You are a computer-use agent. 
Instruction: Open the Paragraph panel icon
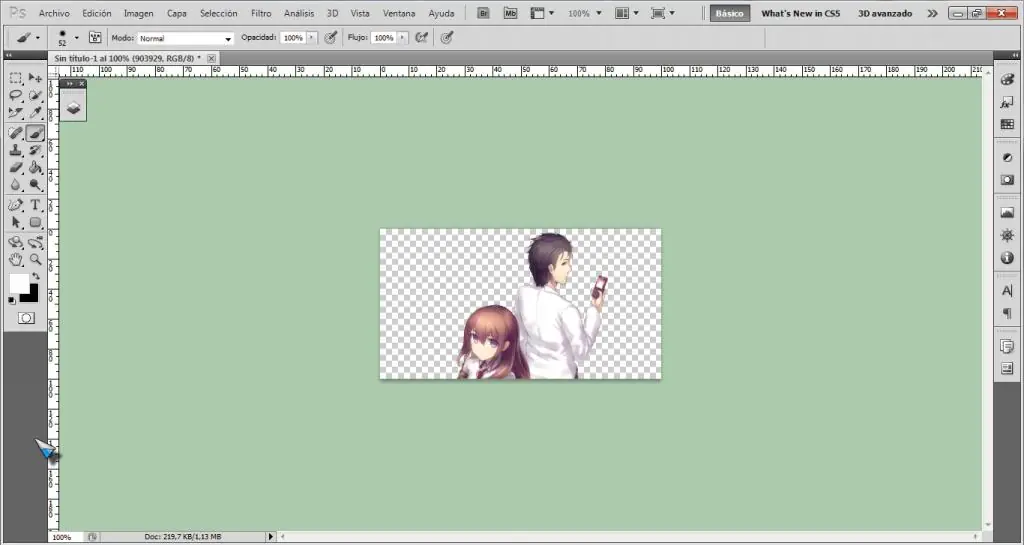(x=1007, y=314)
